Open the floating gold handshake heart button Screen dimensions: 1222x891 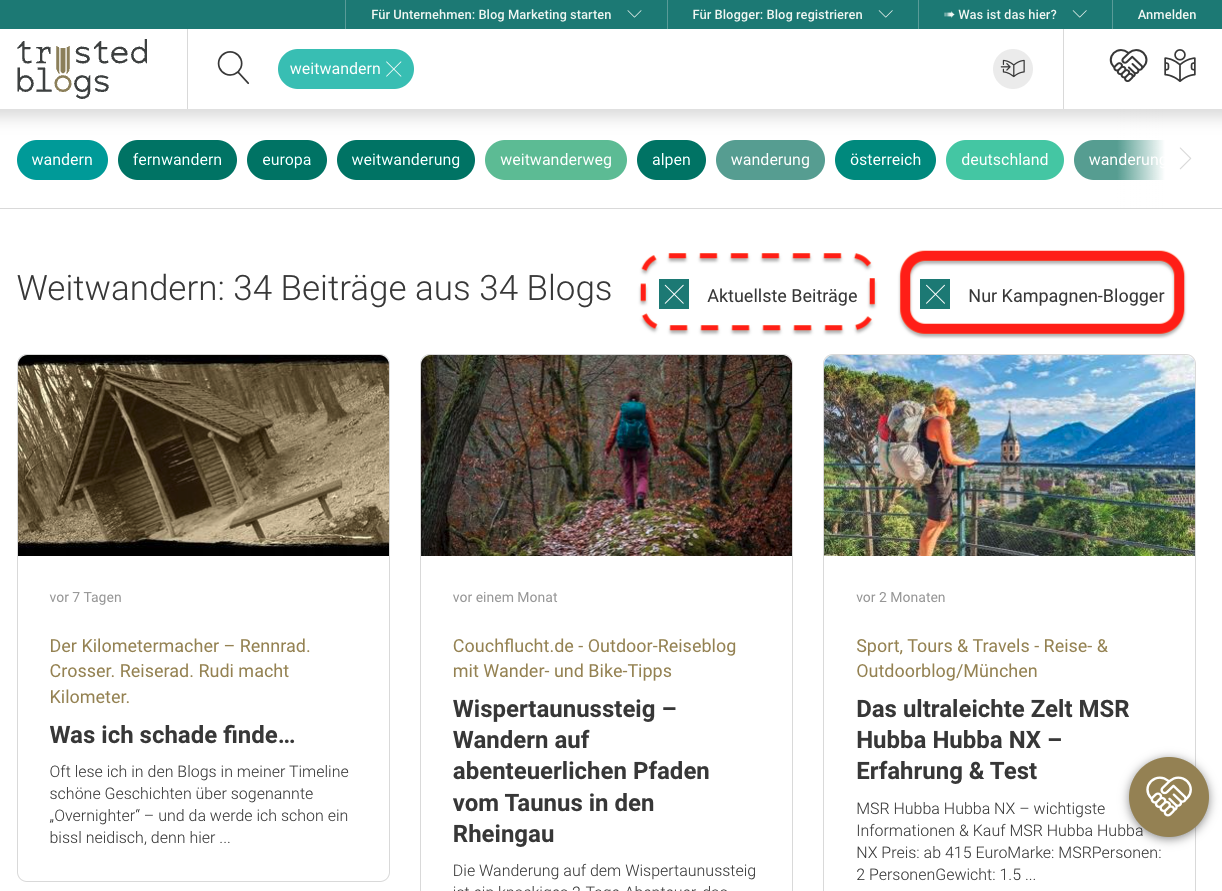1168,796
